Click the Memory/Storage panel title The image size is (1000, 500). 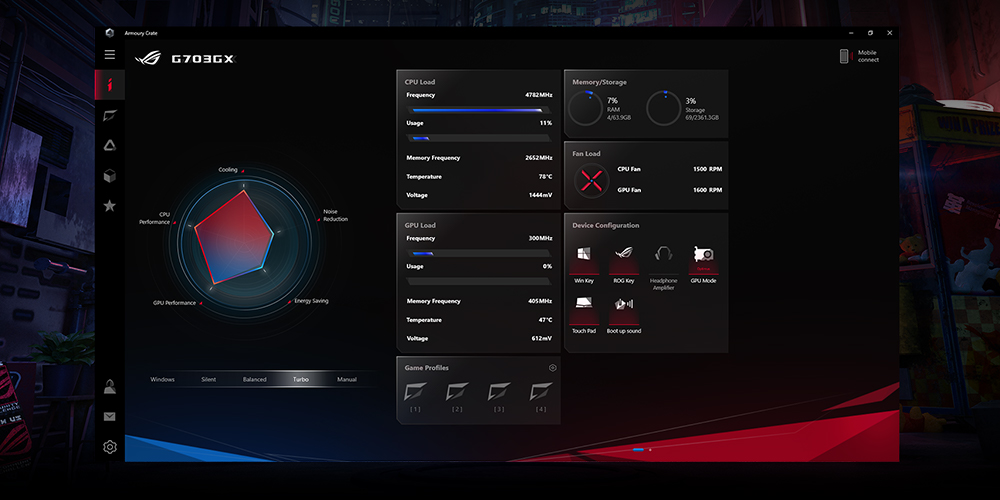[599, 82]
